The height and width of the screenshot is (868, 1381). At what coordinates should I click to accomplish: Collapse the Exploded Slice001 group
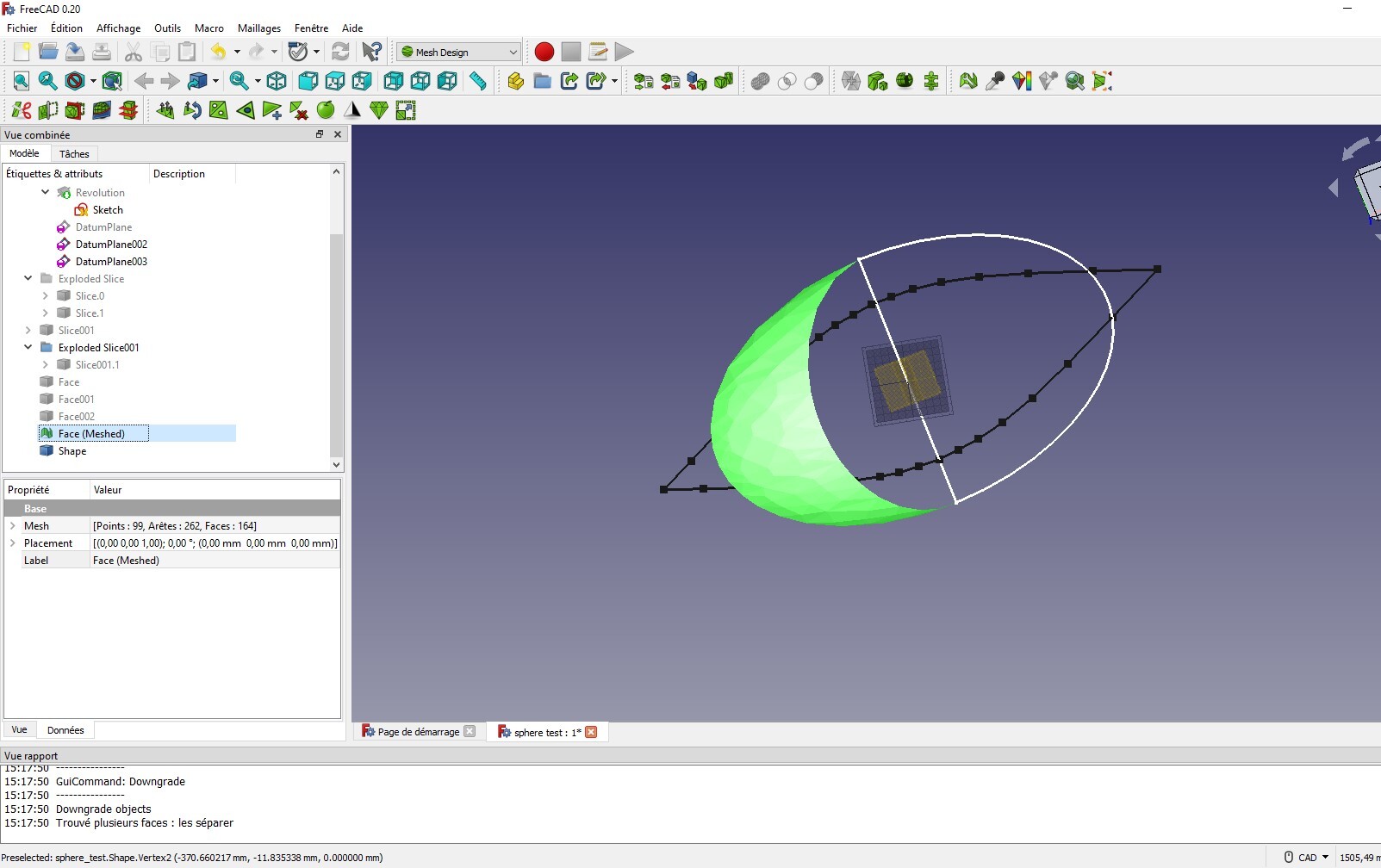(28, 347)
